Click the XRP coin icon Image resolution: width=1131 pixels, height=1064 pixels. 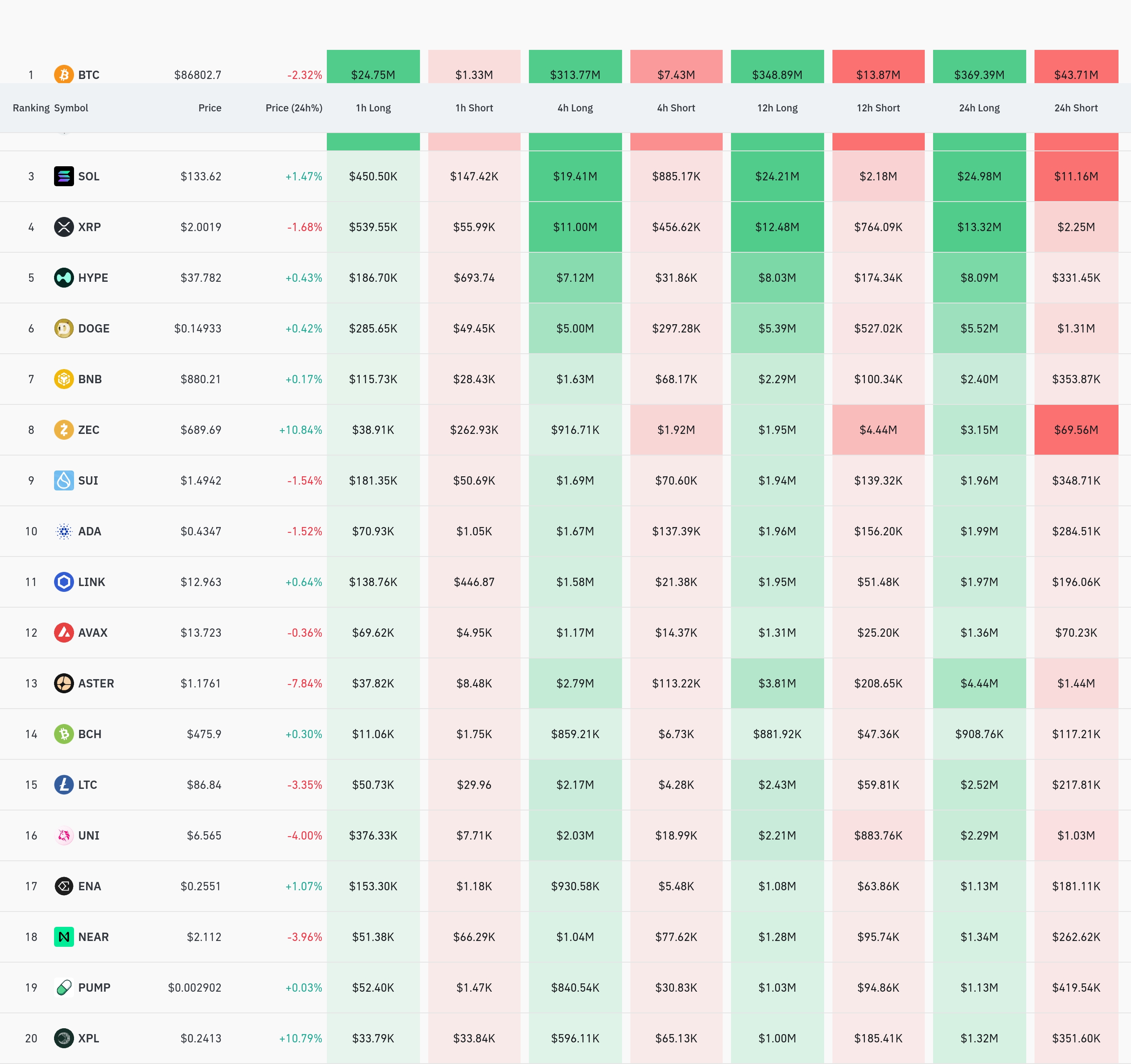pos(64,227)
